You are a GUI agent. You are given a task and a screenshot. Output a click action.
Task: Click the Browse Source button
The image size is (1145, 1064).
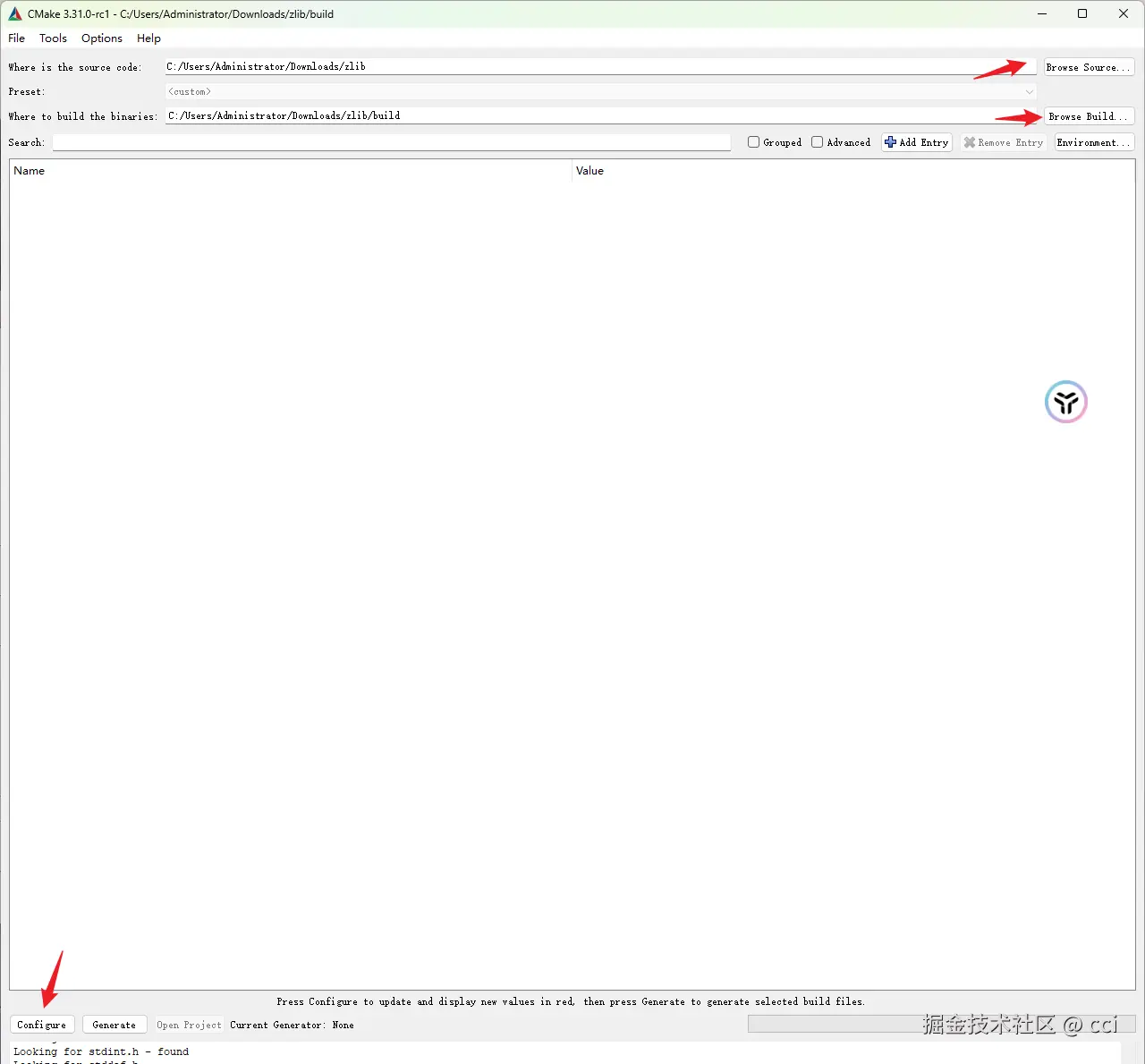1089,67
